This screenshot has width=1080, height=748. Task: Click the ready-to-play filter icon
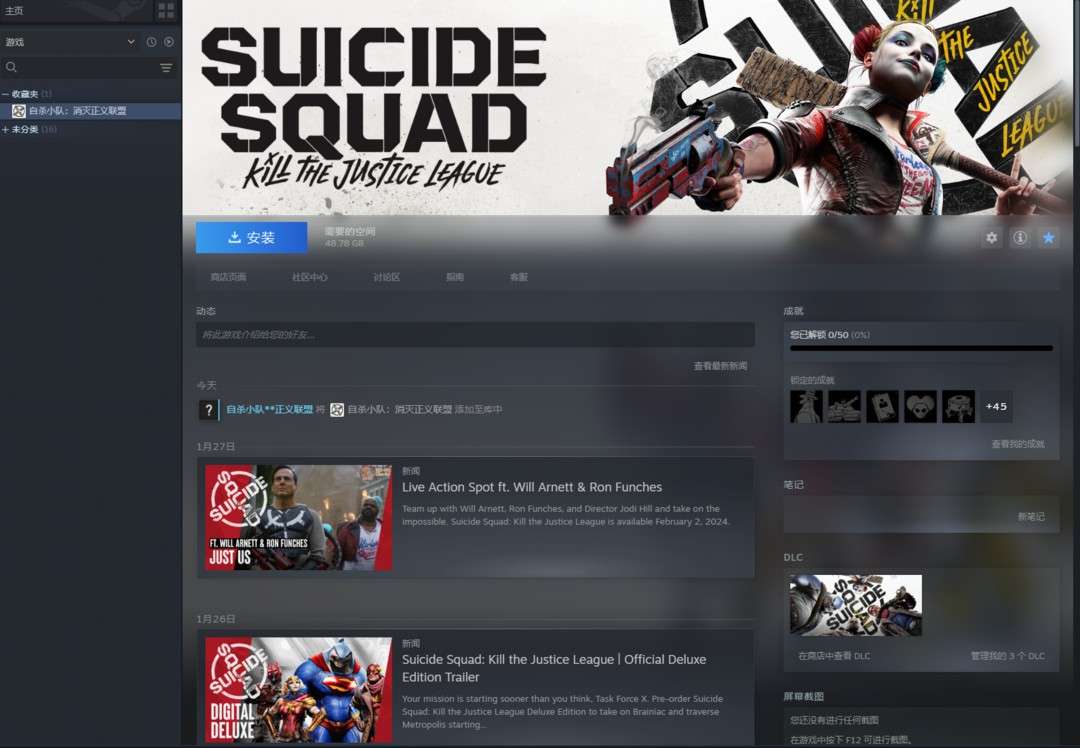coord(168,42)
